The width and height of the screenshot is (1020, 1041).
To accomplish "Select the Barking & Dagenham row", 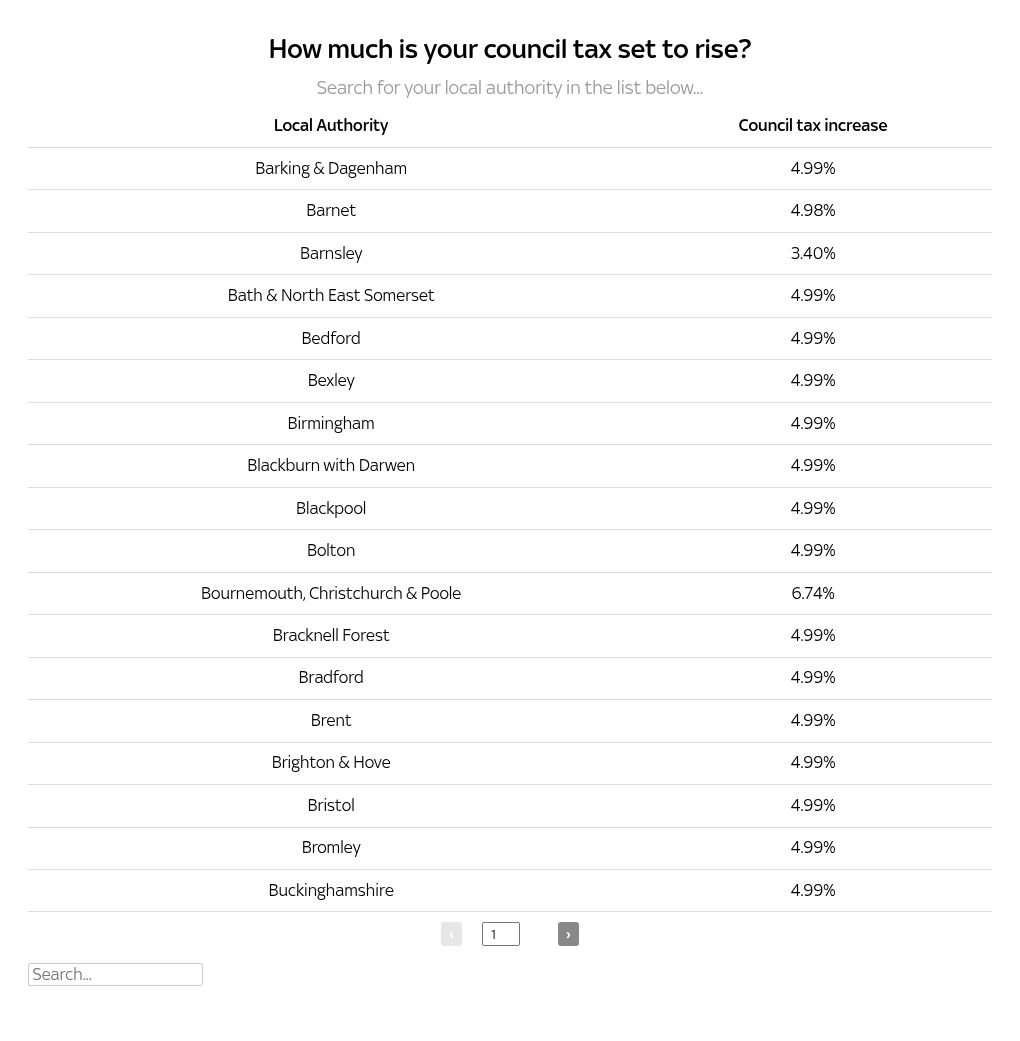I will 331,169.
